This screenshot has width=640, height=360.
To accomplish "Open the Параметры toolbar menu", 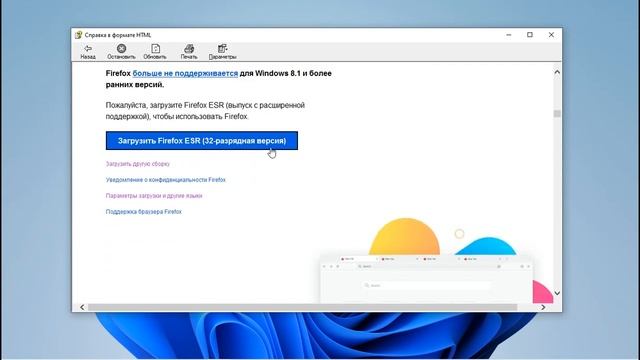I will [x=222, y=52].
